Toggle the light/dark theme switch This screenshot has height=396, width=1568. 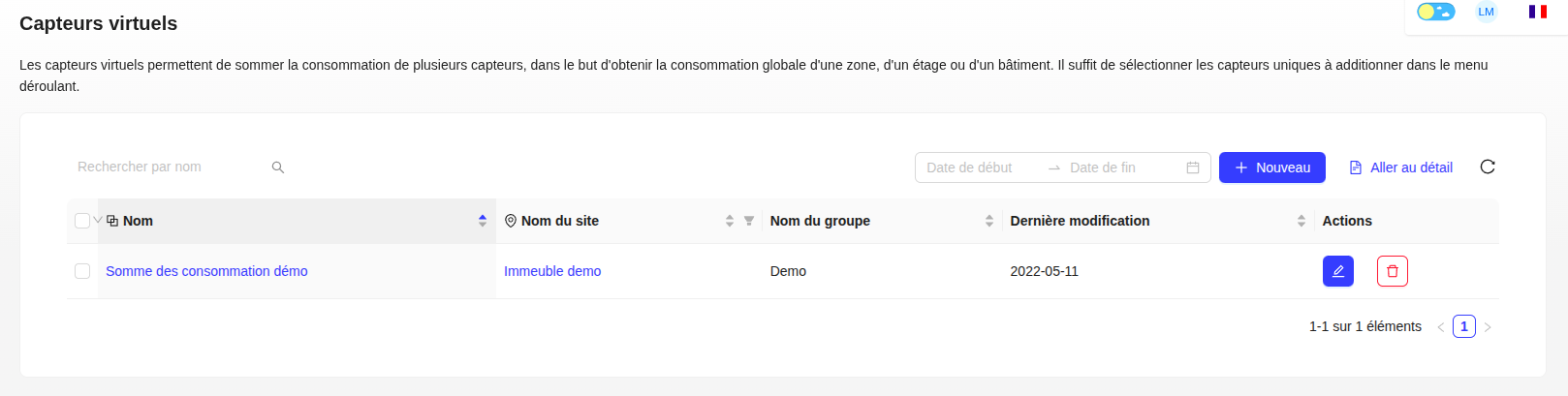coord(1436,12)
